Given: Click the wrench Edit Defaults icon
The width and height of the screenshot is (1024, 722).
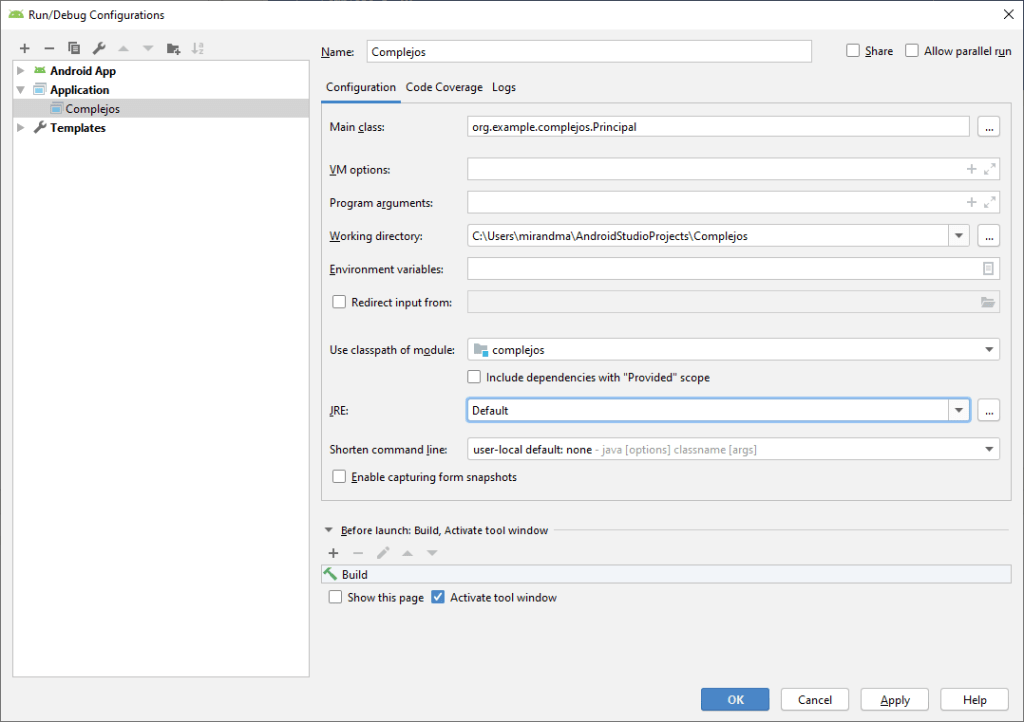Looking at the screenshot, I should (x=99, y=48).
